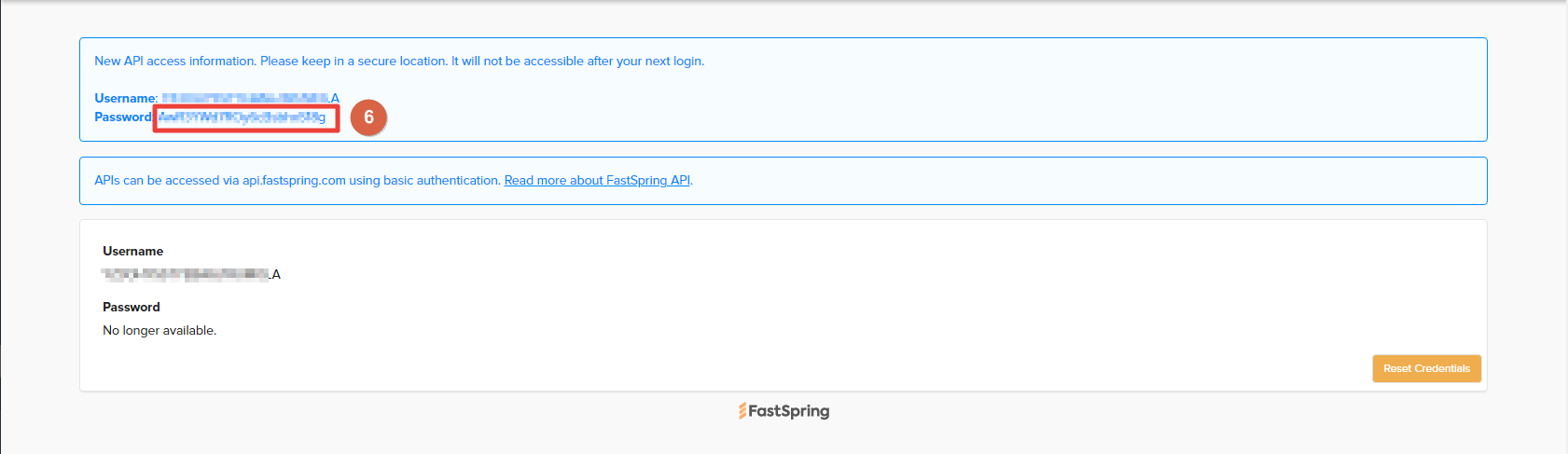Click 'keep in a secure location' phrase

pyautogui.click(x=374, y=61)
